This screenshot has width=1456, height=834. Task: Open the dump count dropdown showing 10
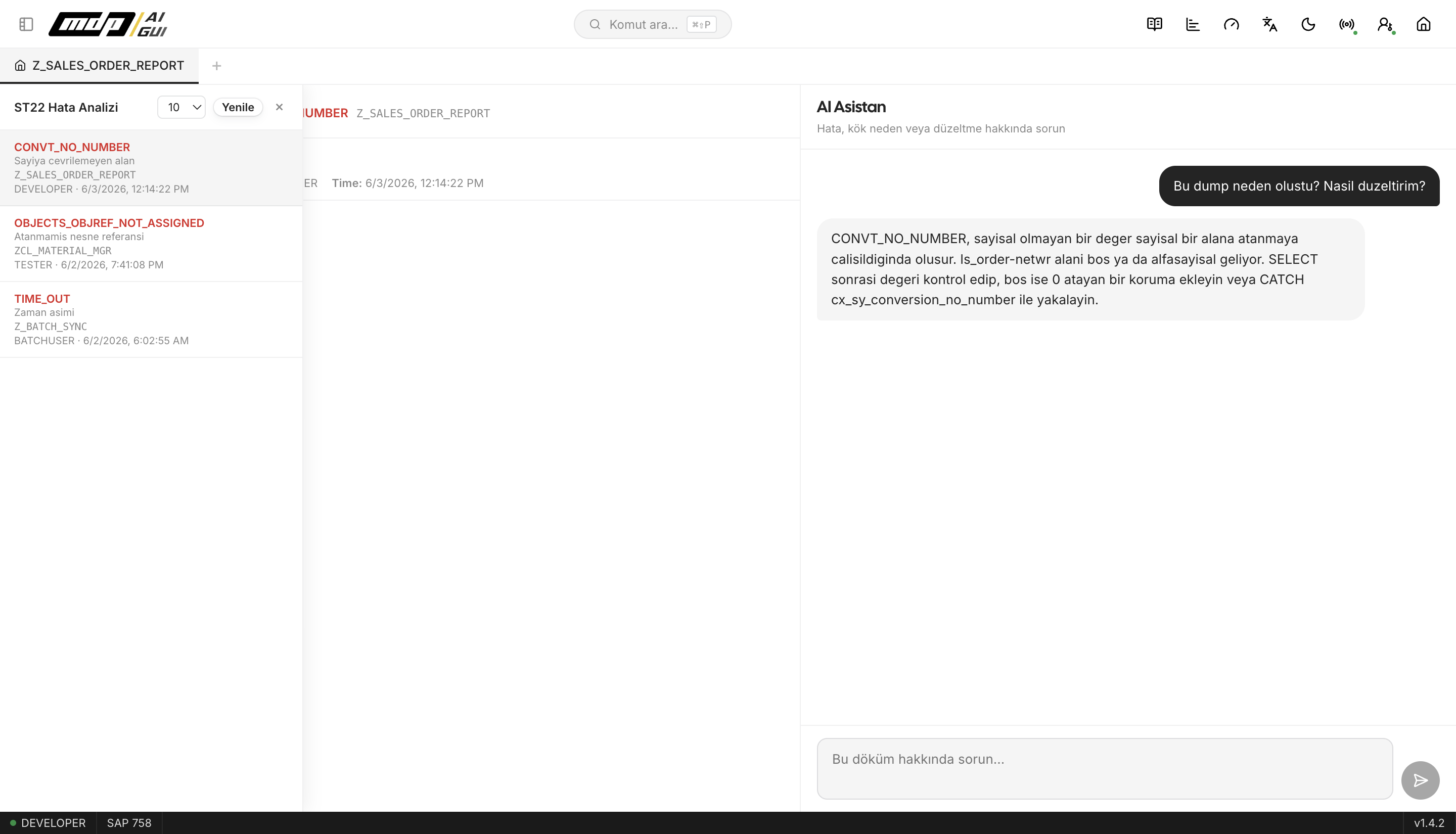[x=181, y=107]
